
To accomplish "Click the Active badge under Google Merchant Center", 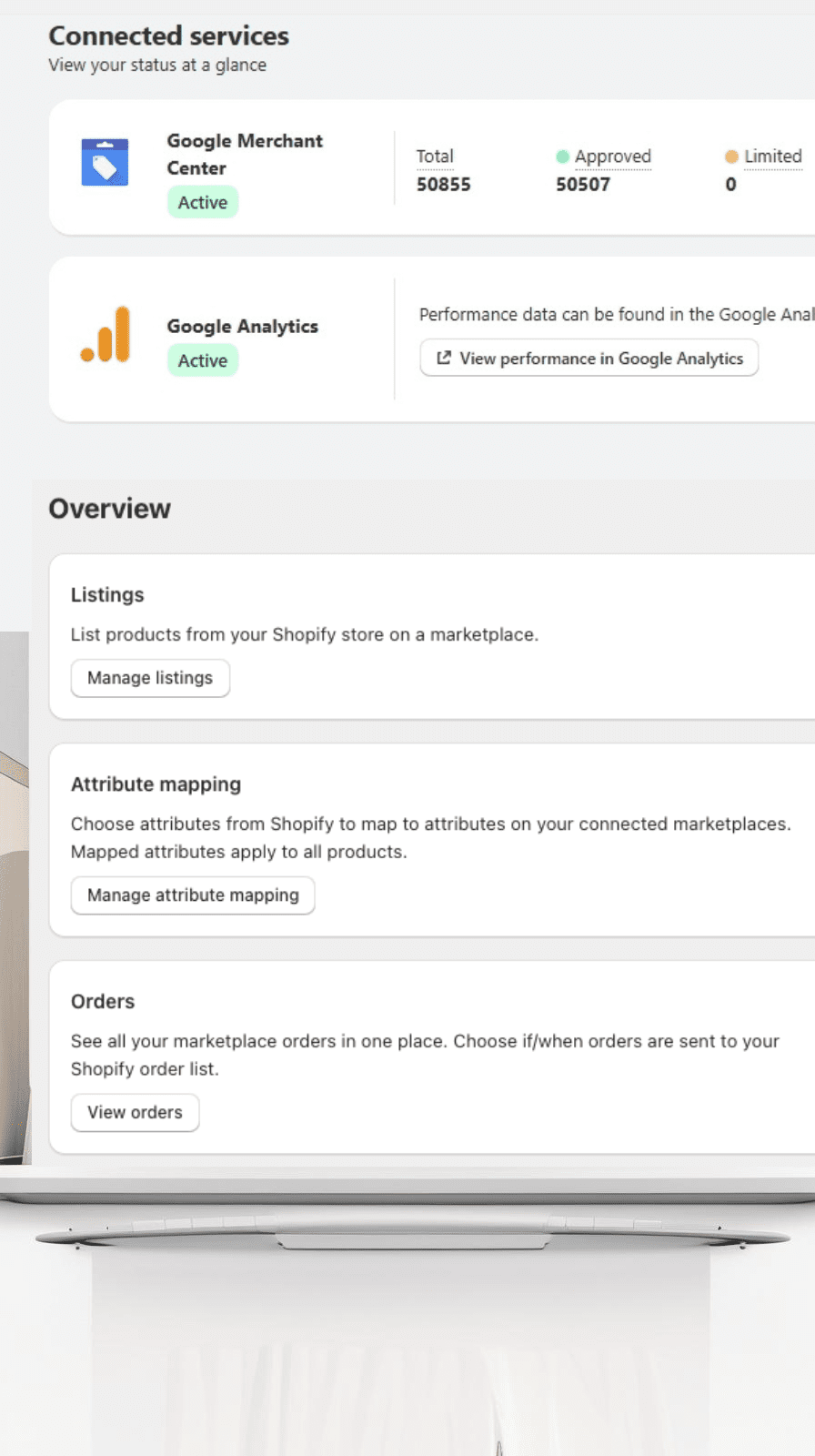I will pyautogui.click(x=202, y=202).
